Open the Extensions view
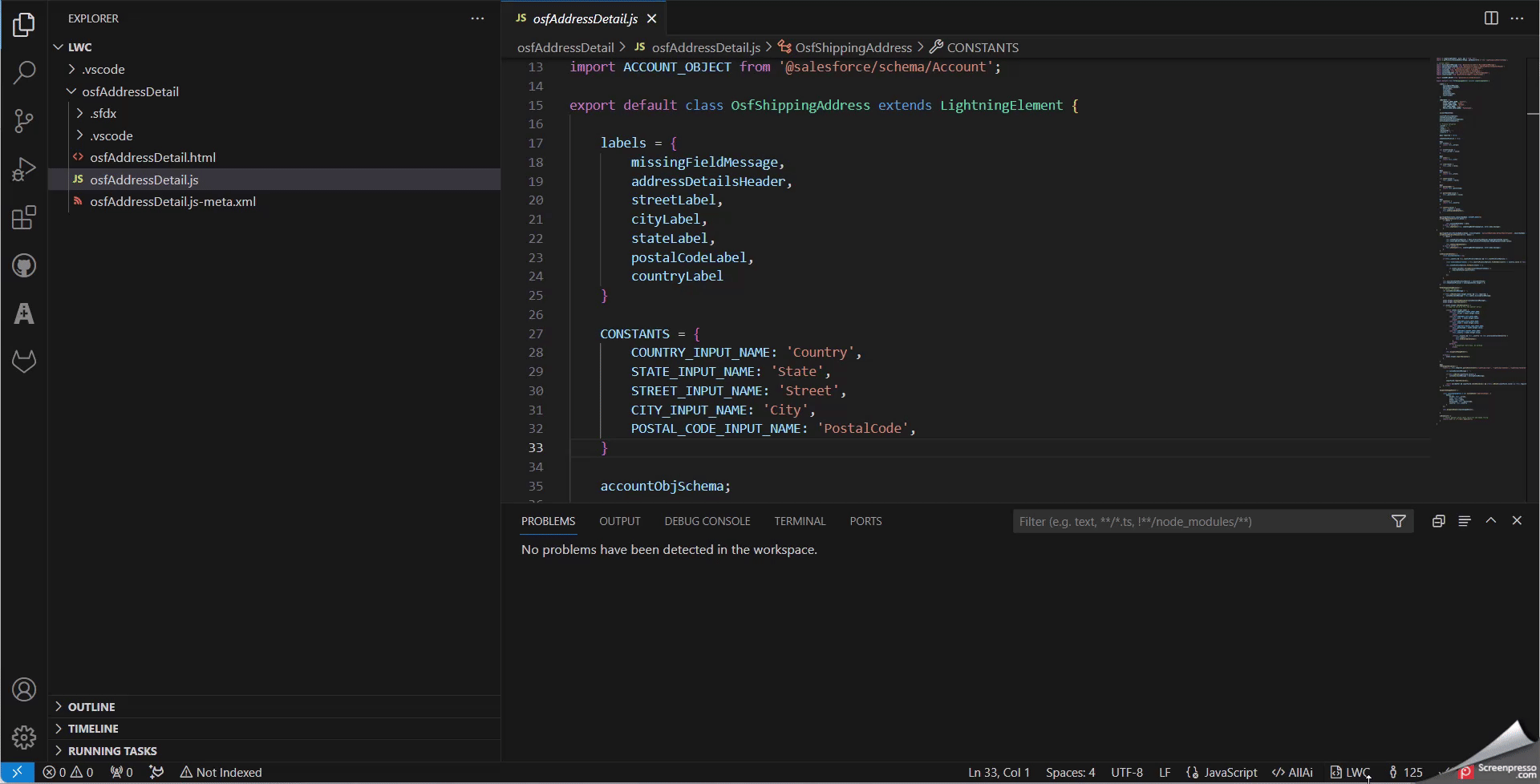Image resolution: width=1540 pixels, height=784 pixels. click(24, 217)
